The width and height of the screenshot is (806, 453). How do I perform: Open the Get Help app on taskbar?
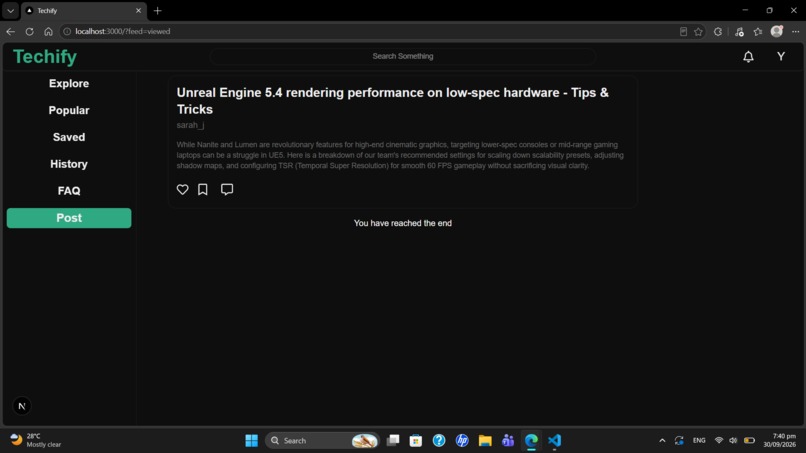pyautogui.click(x=439, y=441)
